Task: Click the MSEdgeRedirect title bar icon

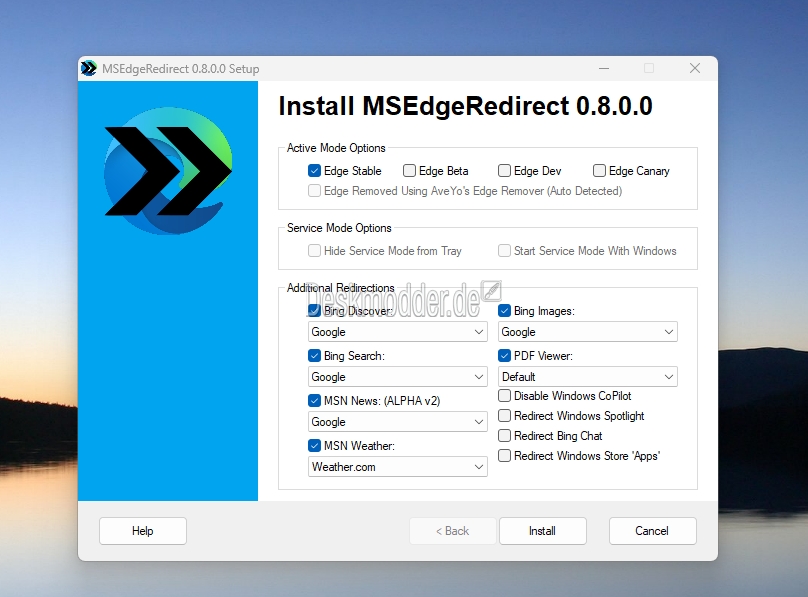Action: (x=89, y=69)
